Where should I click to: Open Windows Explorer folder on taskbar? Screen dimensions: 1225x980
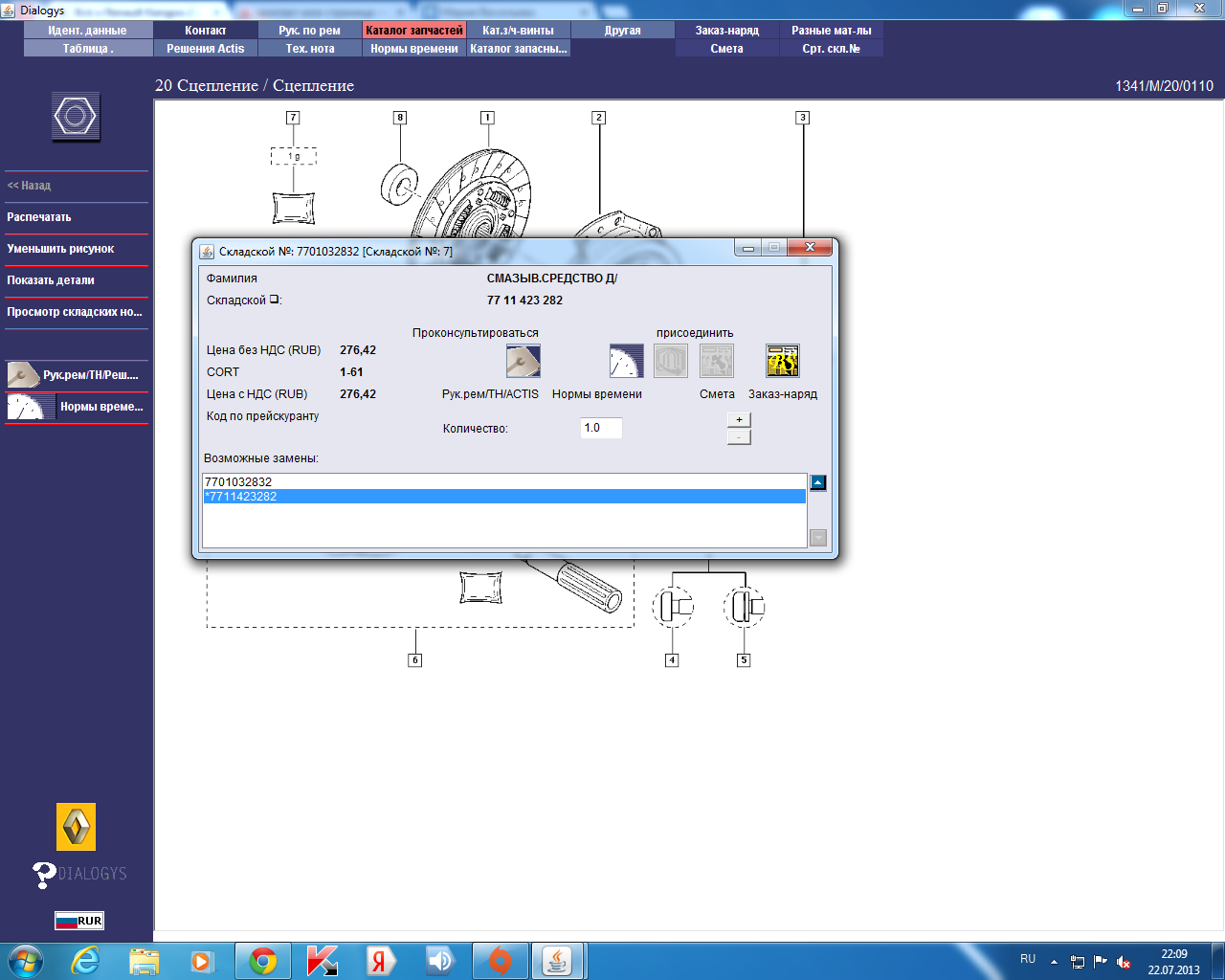(145, 961)
